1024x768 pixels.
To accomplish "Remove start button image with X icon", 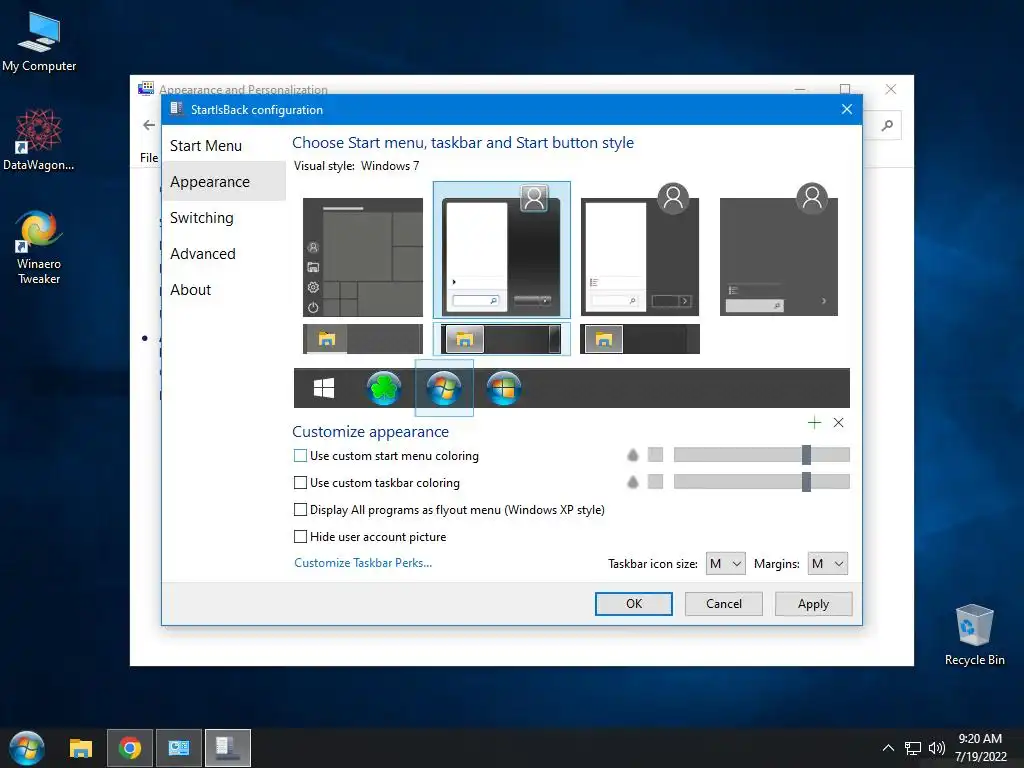I will pos(839,423).
